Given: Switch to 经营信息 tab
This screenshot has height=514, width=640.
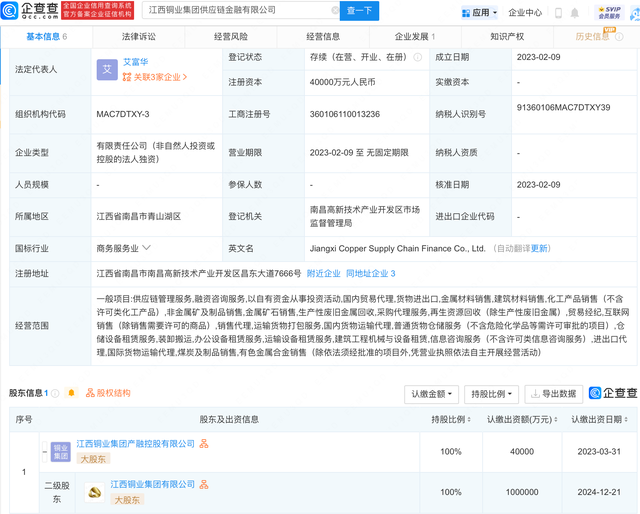Looking at the screenshot, I should tap(323, 37).
